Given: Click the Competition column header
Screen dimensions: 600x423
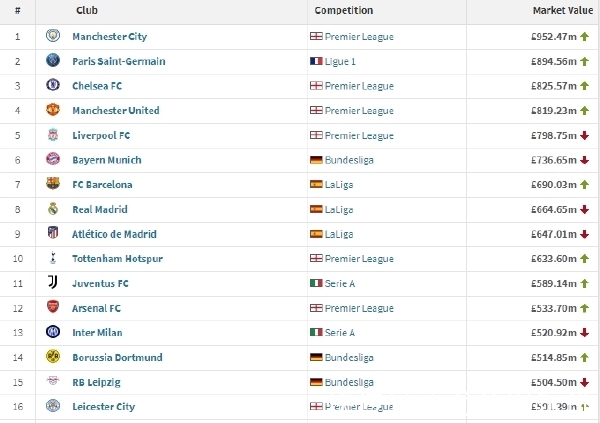Looking at the screenshot, I should click(x=344, y=10).
